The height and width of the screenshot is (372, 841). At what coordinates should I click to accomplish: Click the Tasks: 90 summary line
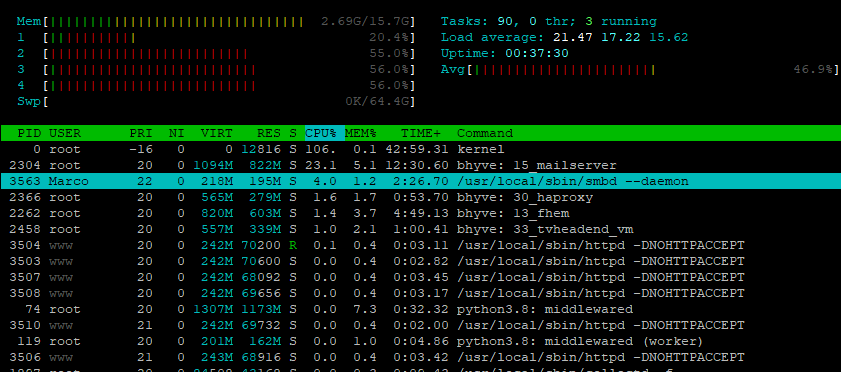pyautogui.click(x=549, y=21)
